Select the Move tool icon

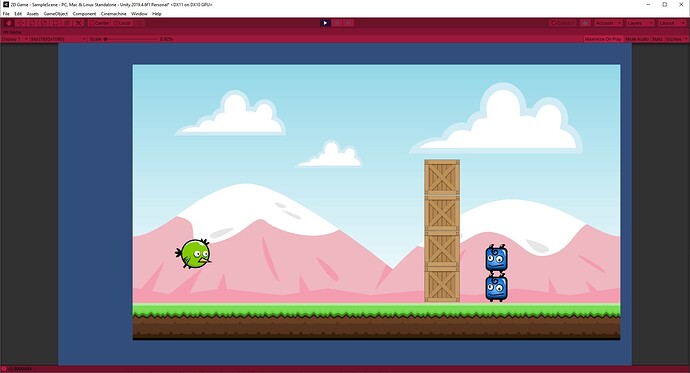pyautogui.click(x=21, y=23)
